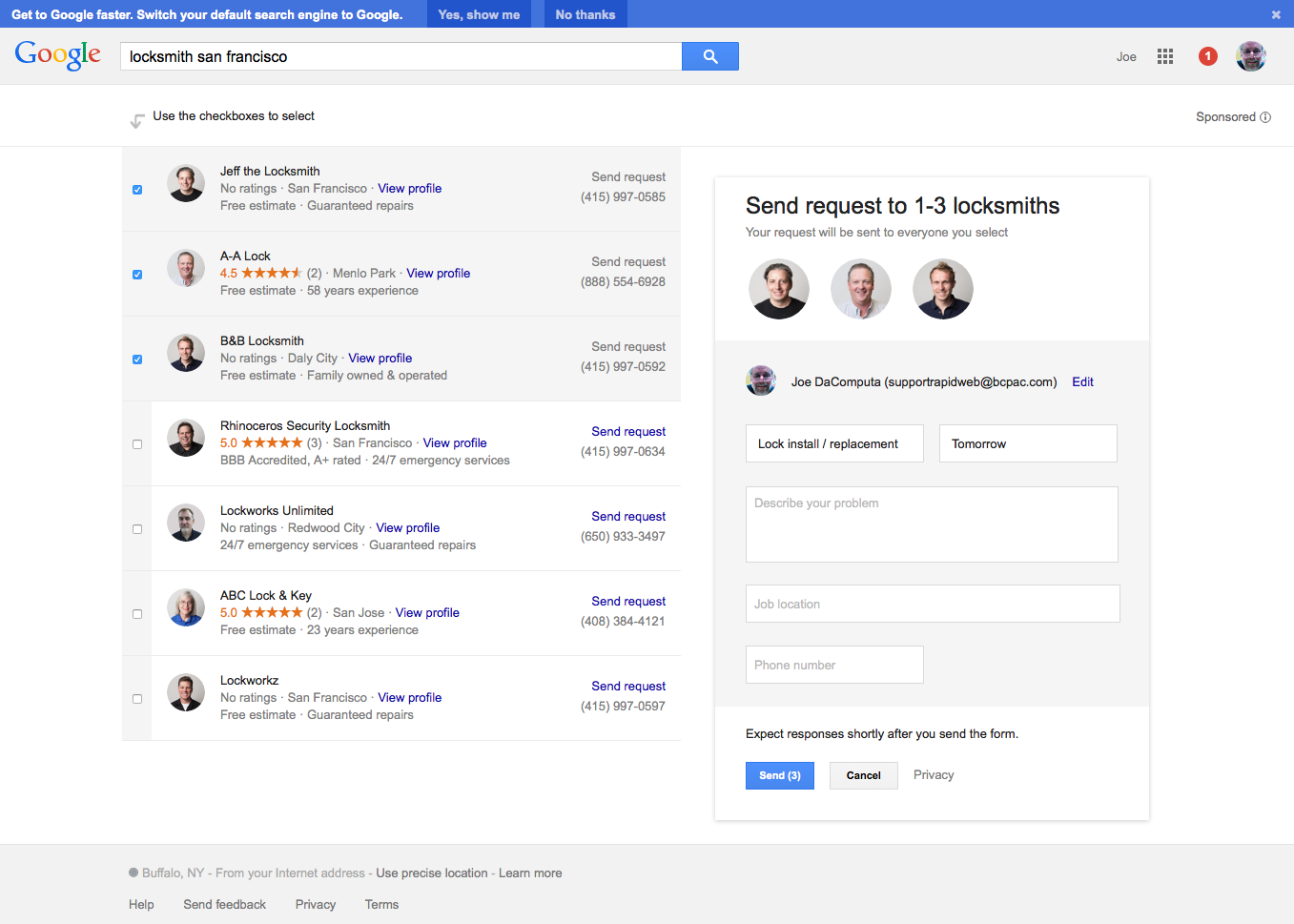Send request to Lockworkz
This screenshot has width=1294, height=924.
coord(628,686)
